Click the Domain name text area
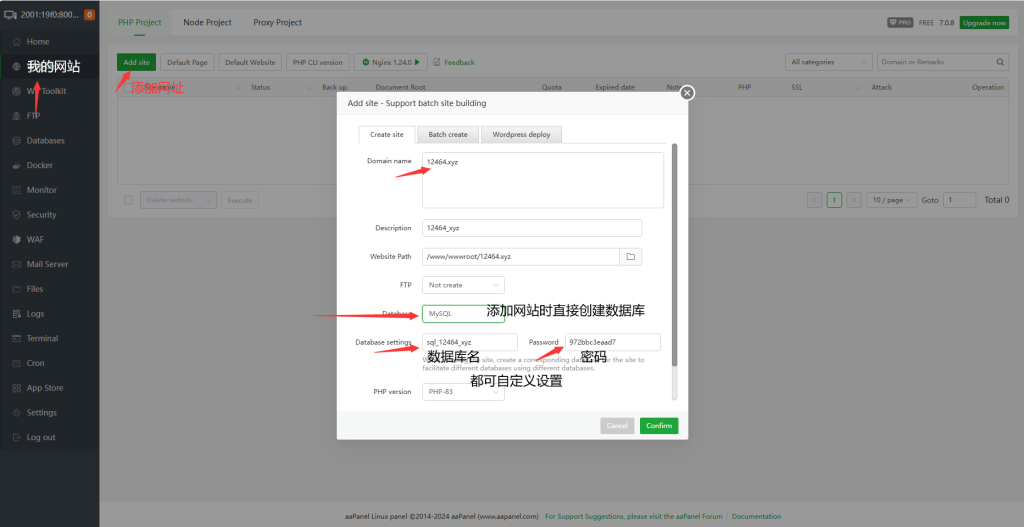 coord(543,180)
